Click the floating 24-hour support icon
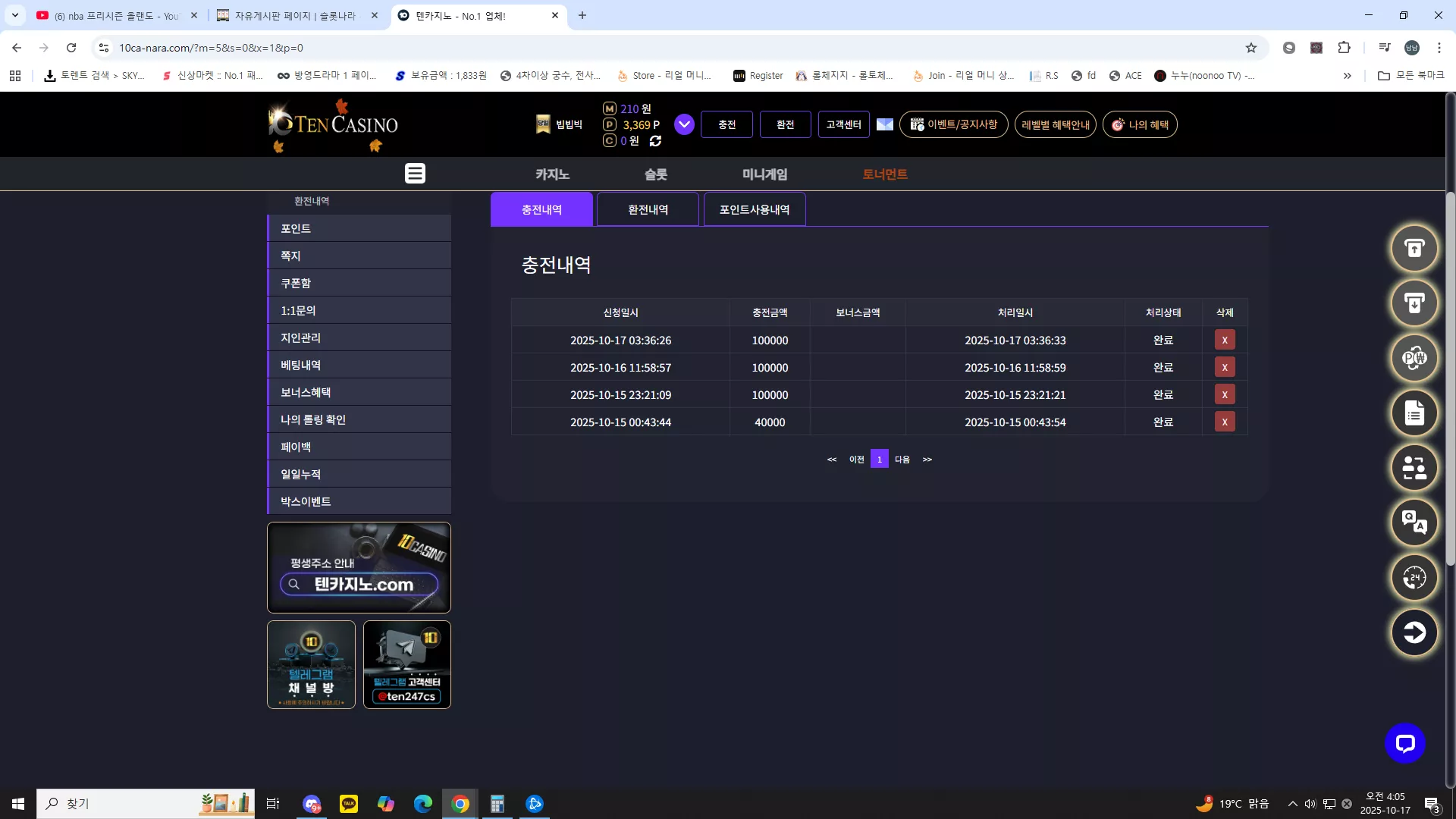 point(1414,577)
